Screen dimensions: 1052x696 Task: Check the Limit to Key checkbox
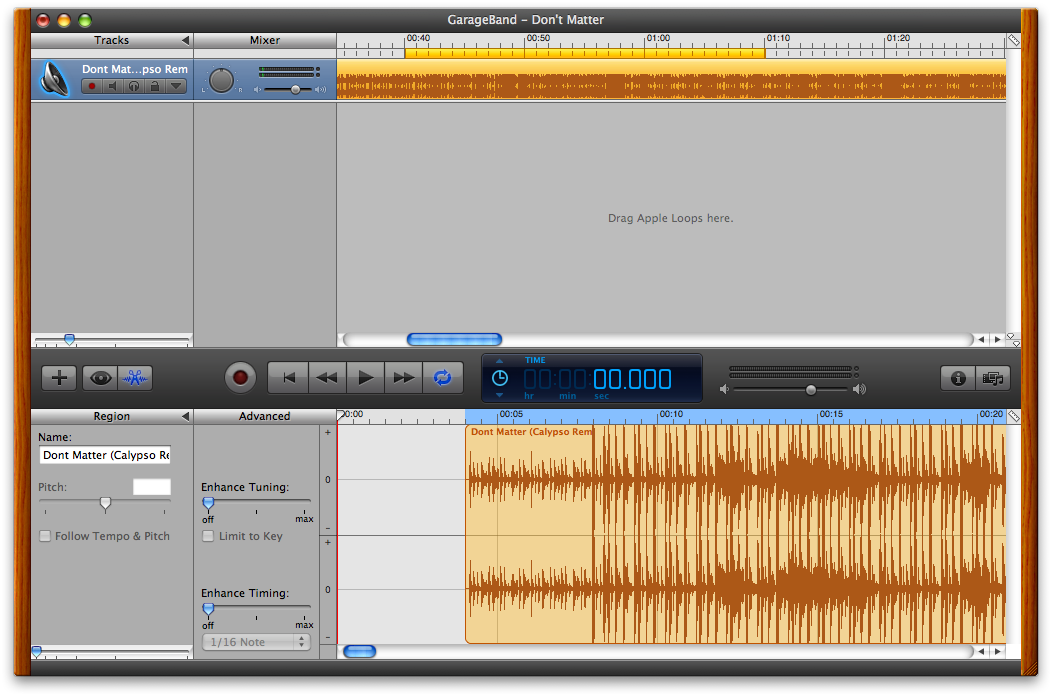(x=208, y=536)
